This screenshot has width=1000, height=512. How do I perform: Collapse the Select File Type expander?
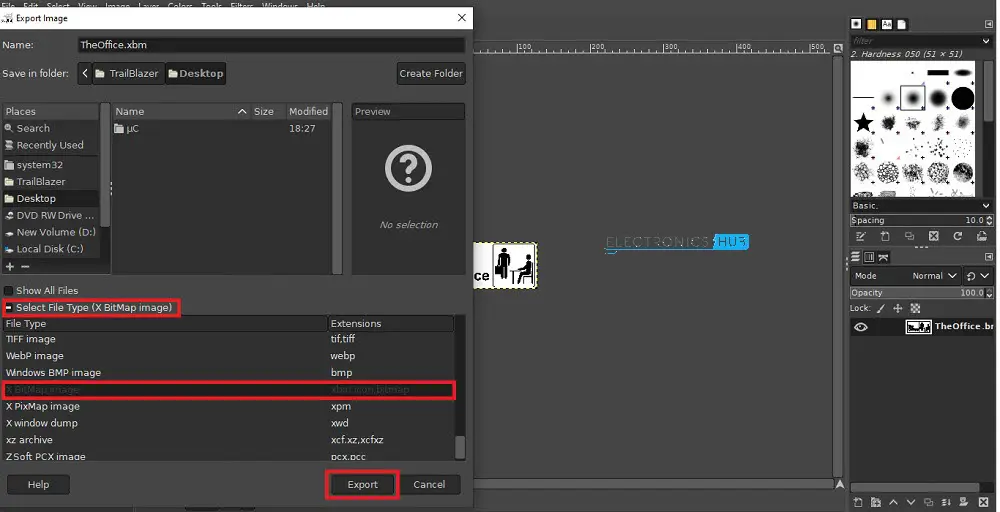pos(9,308)
